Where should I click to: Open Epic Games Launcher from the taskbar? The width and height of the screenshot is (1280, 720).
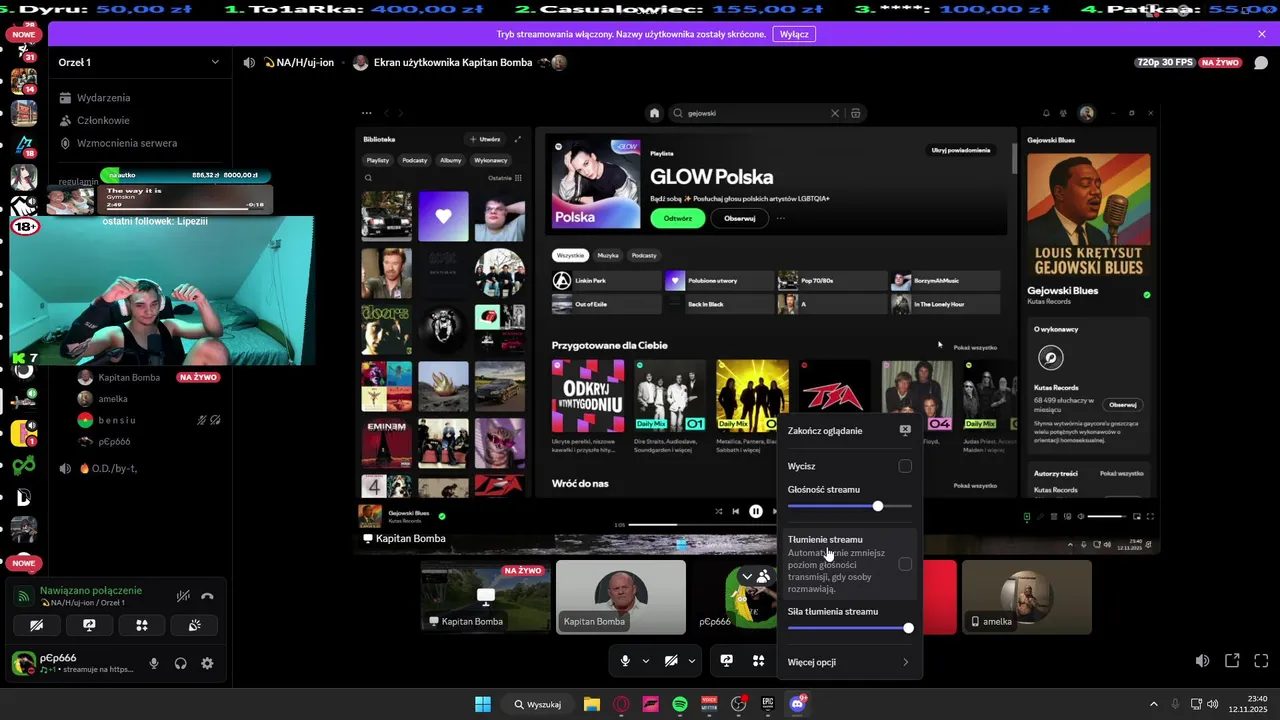(768, 704)
